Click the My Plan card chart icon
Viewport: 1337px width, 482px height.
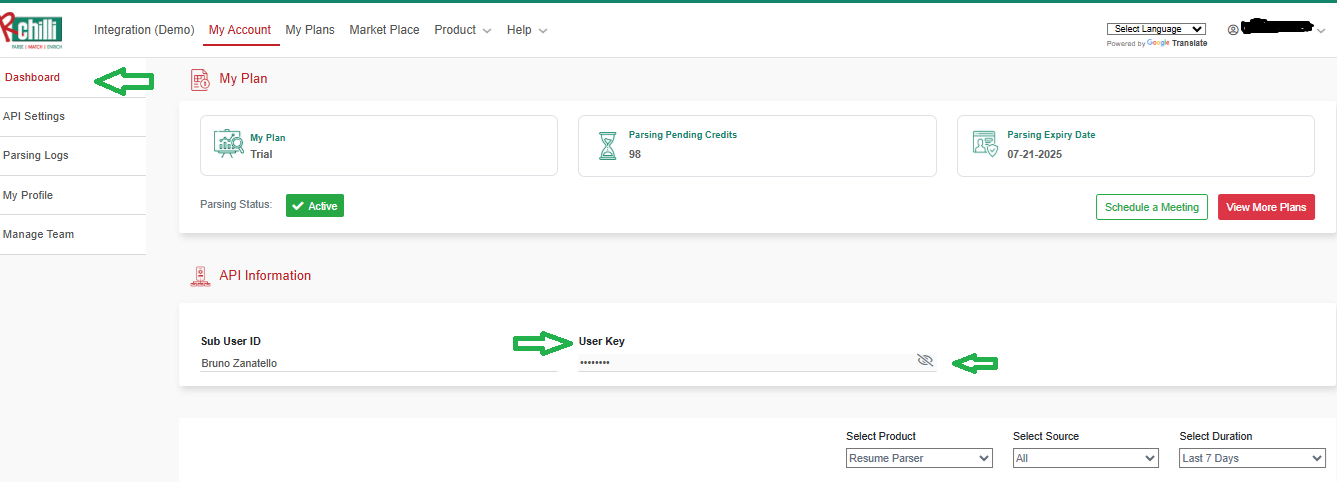(x=229, y=145)
